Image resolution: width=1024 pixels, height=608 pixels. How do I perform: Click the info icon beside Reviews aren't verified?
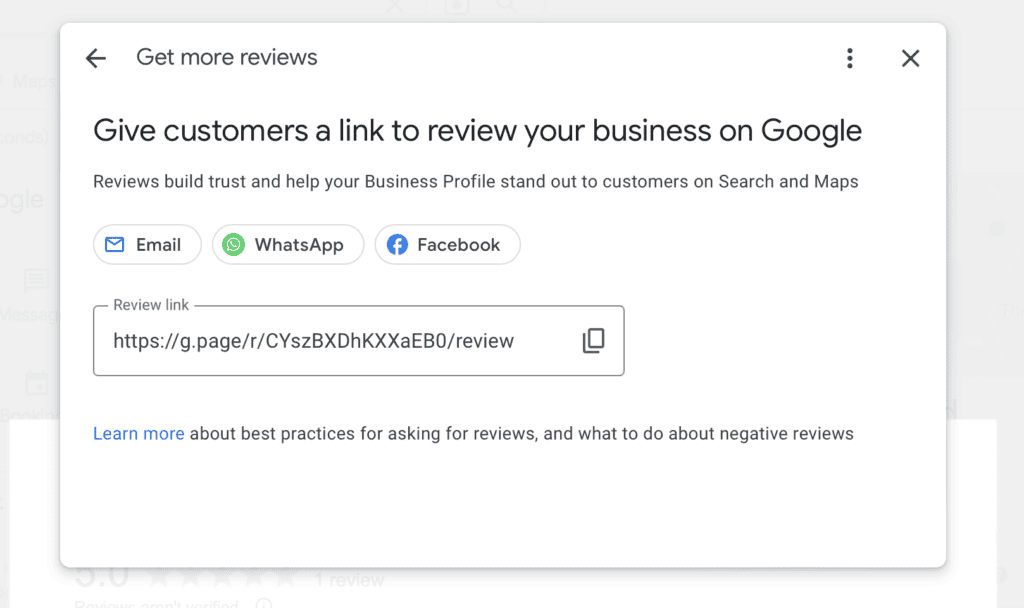264,603
